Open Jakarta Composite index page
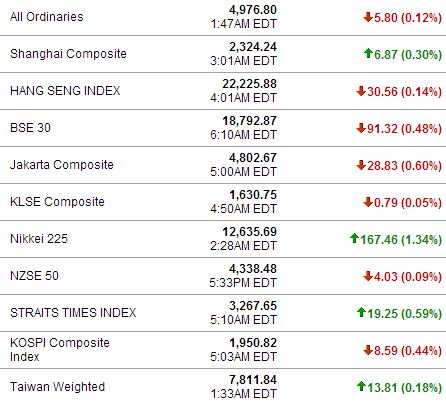This screenshot has height=410, width=446. [x=62, y=165]
